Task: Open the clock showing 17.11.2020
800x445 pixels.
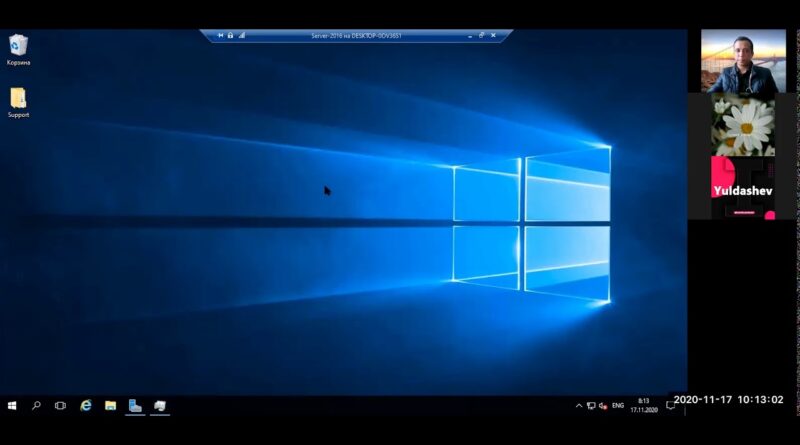Action: click(x=643, y=406)
